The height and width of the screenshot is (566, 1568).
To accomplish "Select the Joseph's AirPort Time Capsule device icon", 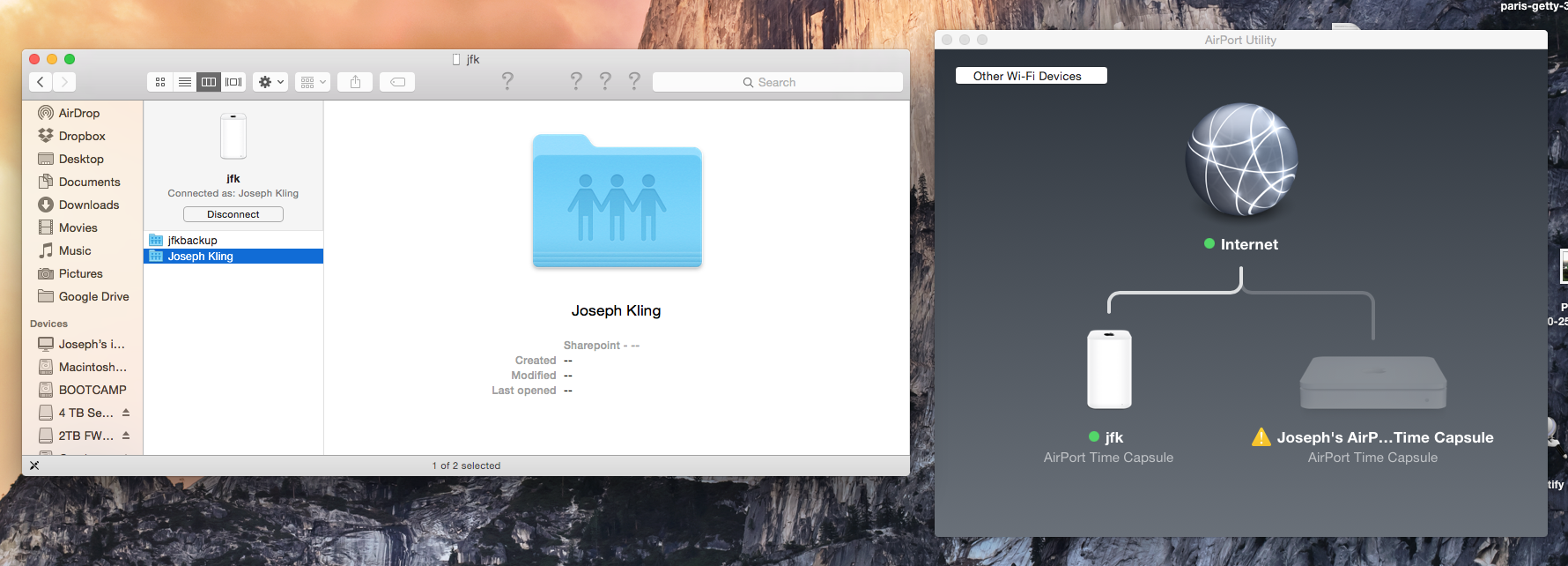I will point(1373,382).
